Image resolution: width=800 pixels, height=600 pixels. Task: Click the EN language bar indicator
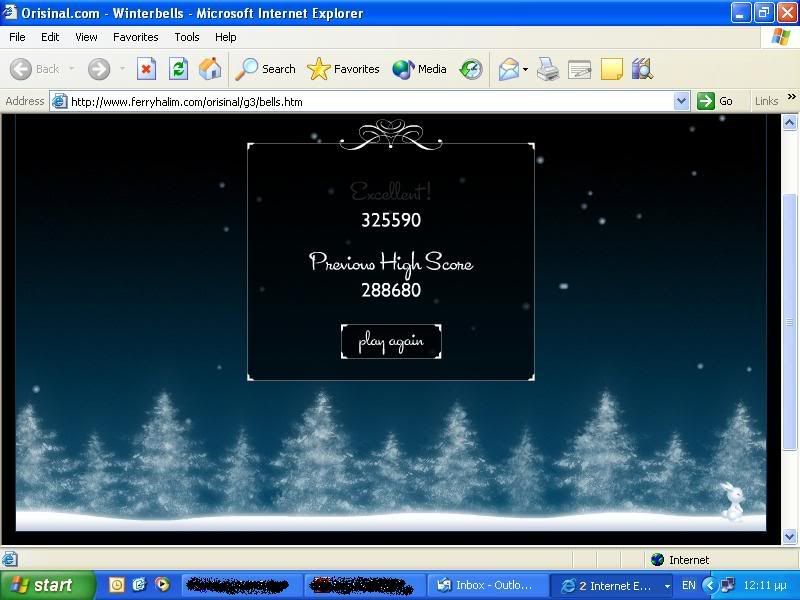point(688,585)
